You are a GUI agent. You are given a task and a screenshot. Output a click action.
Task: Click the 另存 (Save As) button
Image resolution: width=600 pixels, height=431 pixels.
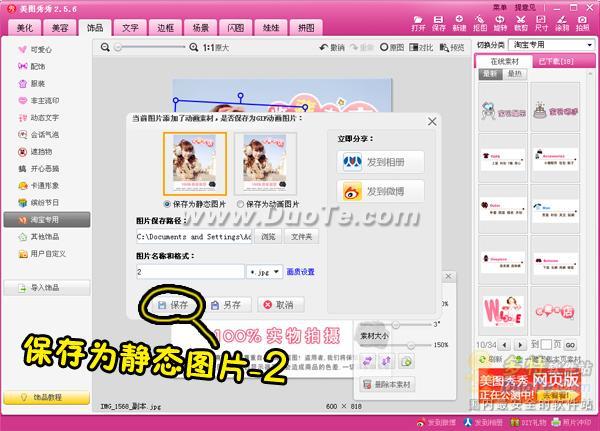coord(224,305)
